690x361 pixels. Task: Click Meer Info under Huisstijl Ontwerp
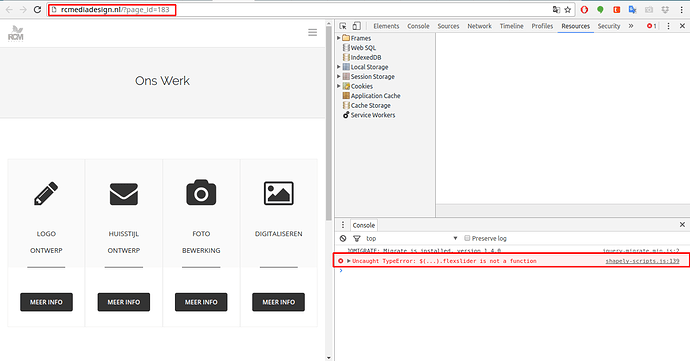[x=124, y=302]
